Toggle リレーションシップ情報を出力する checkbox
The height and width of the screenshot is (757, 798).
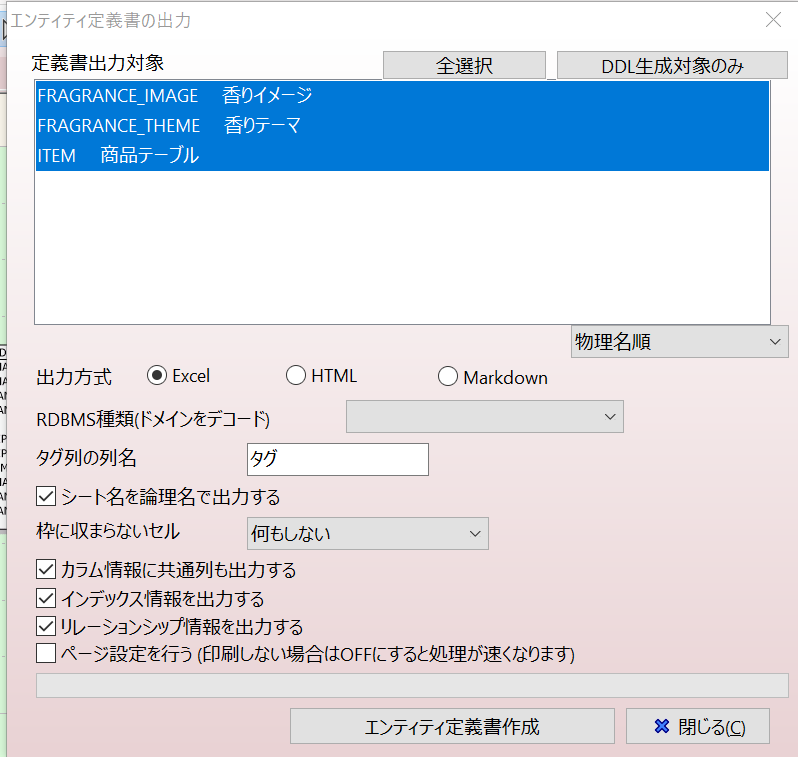tap(46, 626)
